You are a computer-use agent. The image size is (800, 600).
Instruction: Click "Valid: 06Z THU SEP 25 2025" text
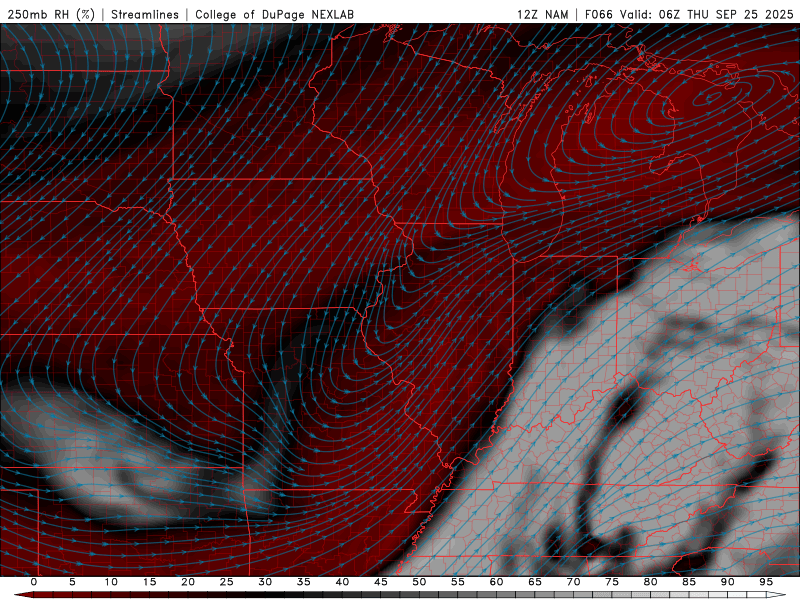707,14
